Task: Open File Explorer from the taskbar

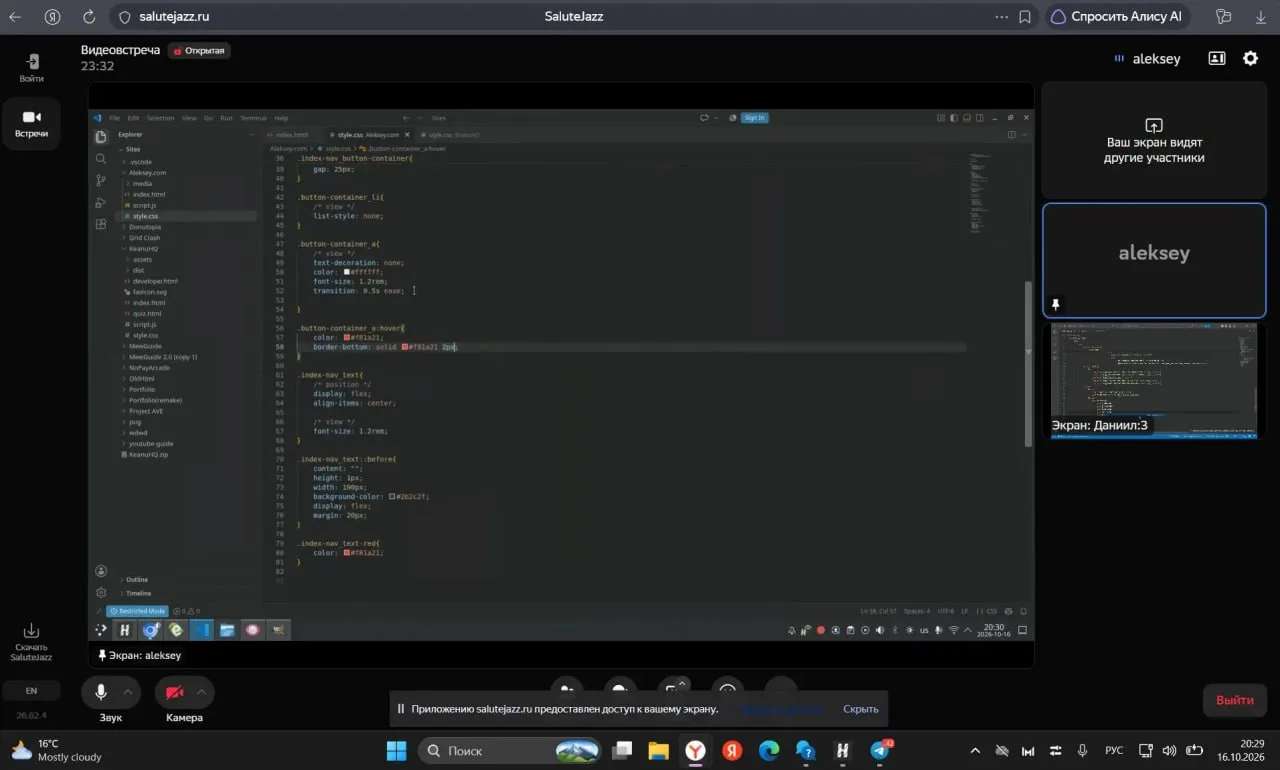Action: (658, 750)
